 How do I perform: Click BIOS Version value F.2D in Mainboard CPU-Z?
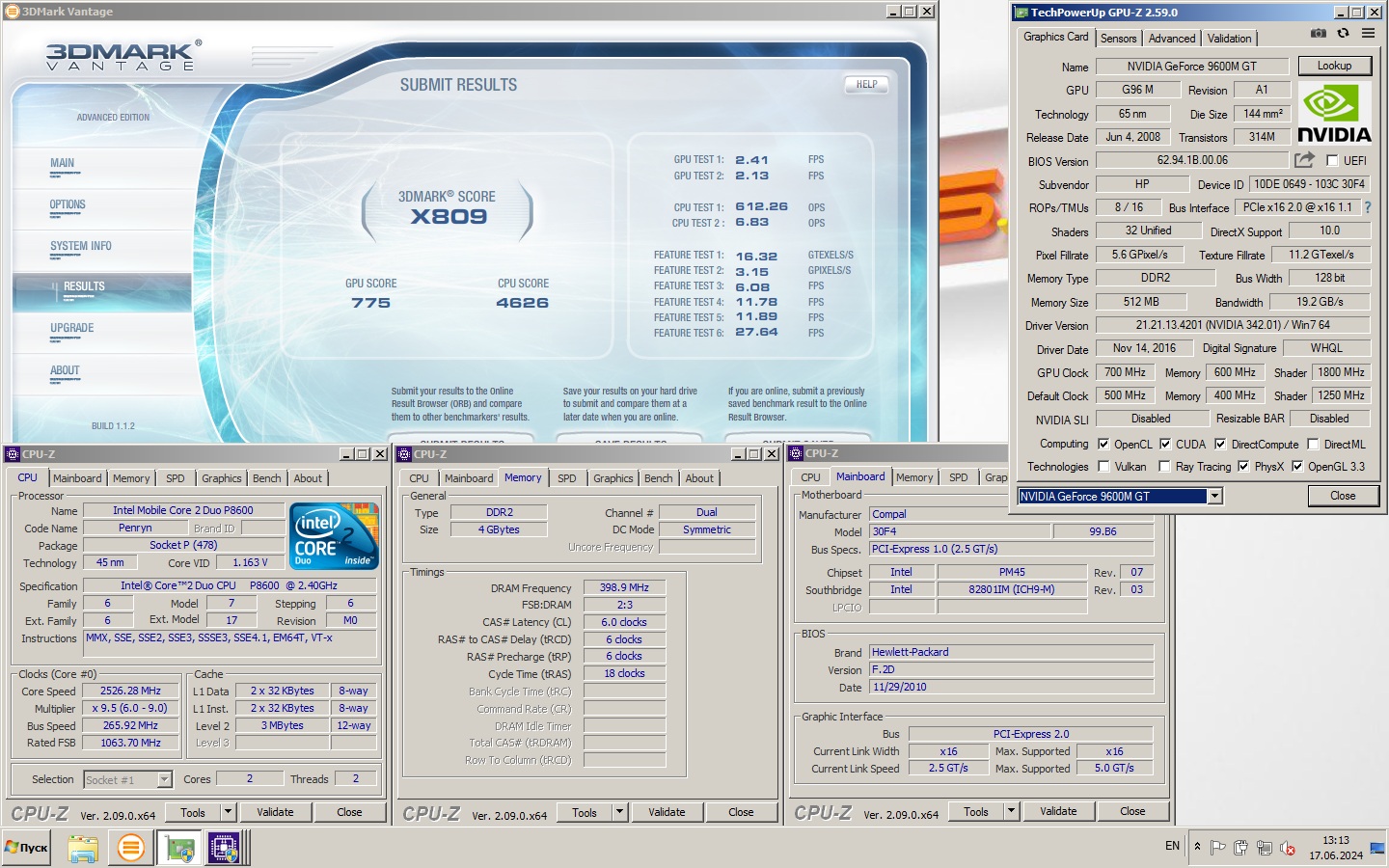[x=1012, y=669]
